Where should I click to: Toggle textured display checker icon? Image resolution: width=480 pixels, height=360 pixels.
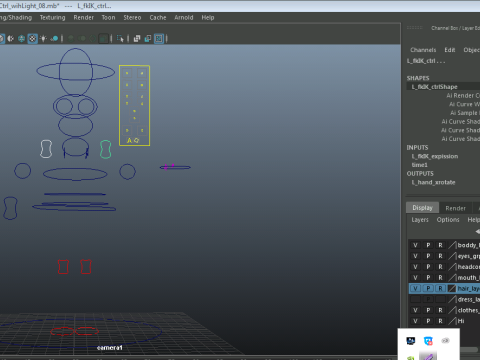pos(32,39)
